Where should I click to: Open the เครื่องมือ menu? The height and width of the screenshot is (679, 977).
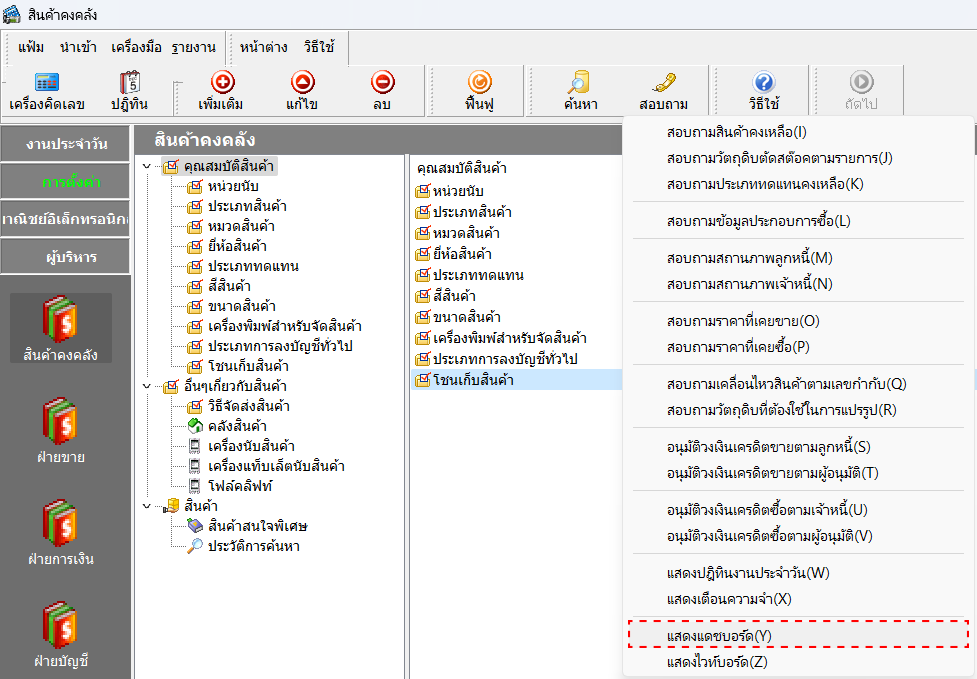pos(136,47)
